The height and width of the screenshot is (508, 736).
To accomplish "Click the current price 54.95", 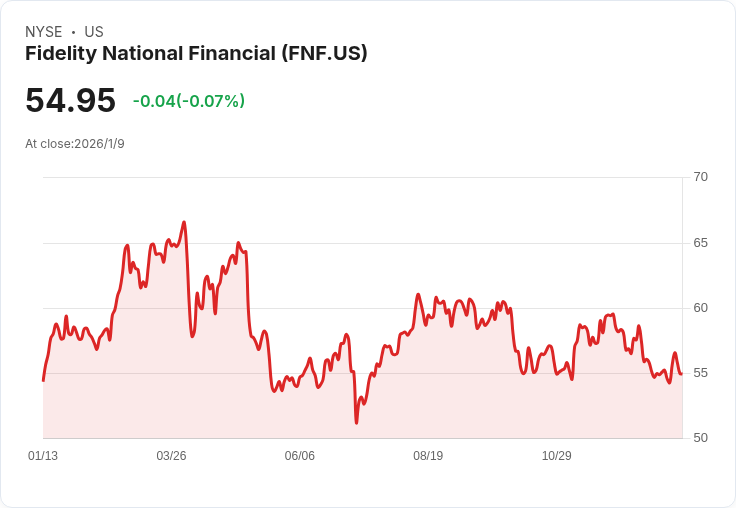I will pyautogui.click(x=70, y=101).
